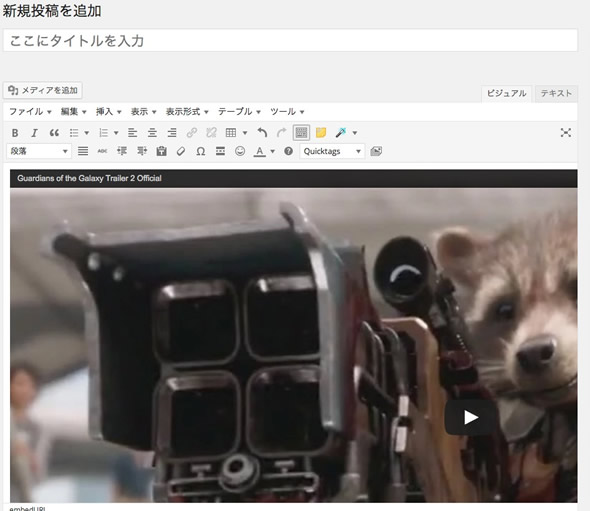Screen dimensions: 590x511
Task: Open the emoticons smiley picker
Action: tap(240, 151)
